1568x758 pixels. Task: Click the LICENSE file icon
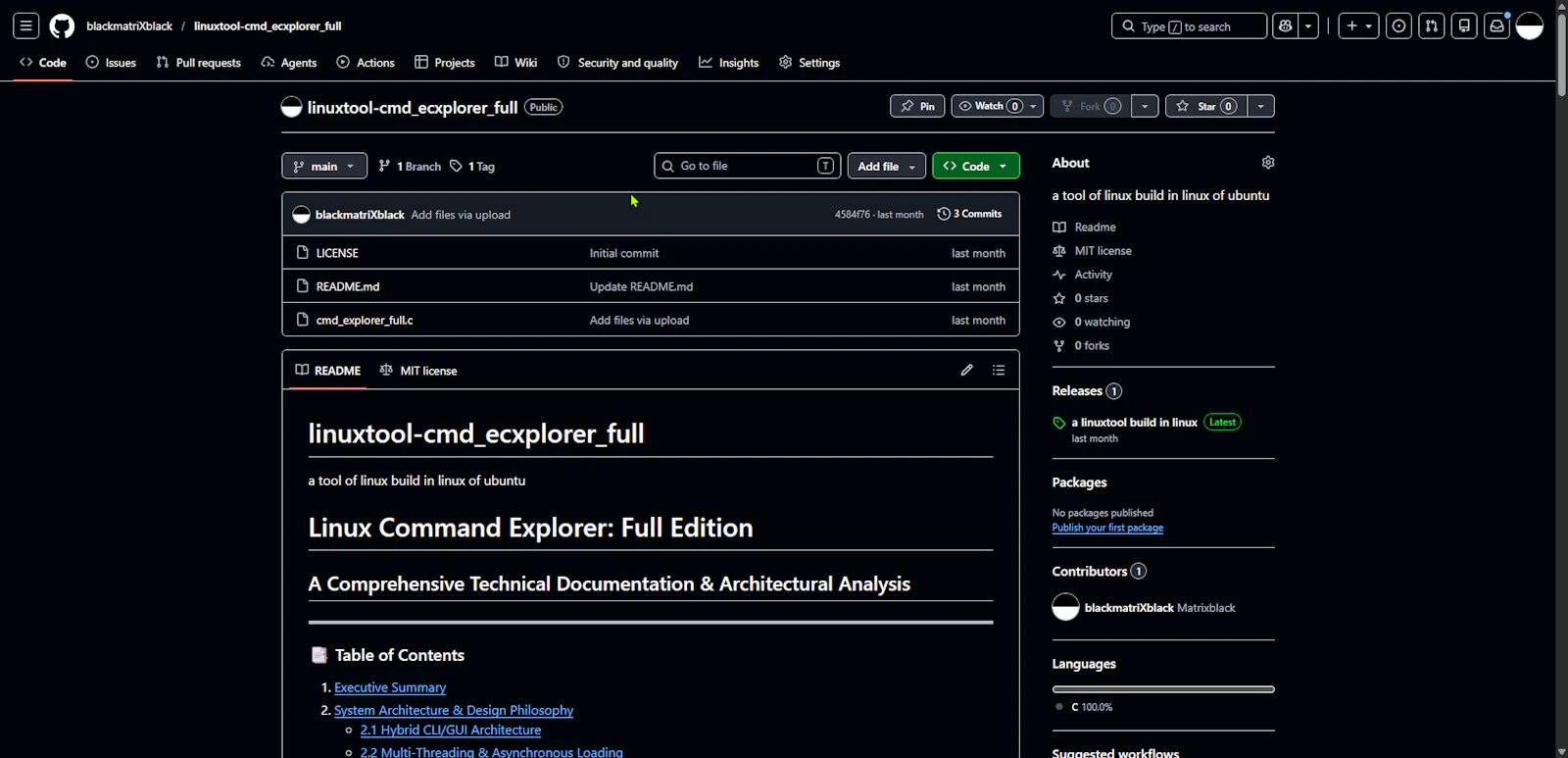303,253
